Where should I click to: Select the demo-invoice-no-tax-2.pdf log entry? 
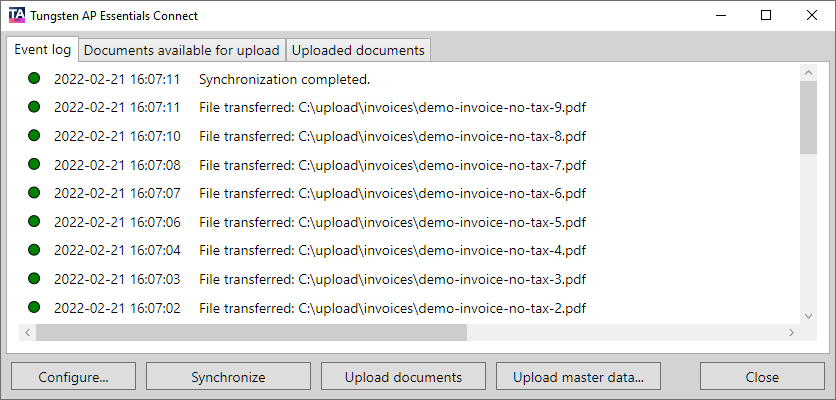coord(391,308)
